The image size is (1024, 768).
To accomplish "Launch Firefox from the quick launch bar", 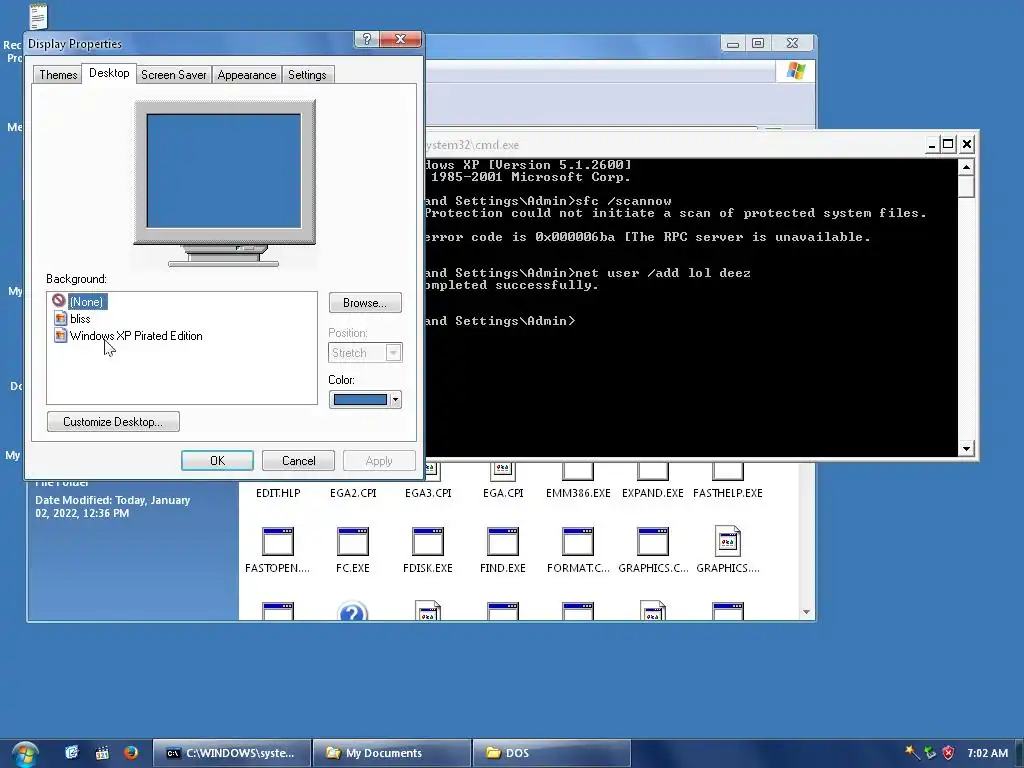I will [x=131, y=752].
